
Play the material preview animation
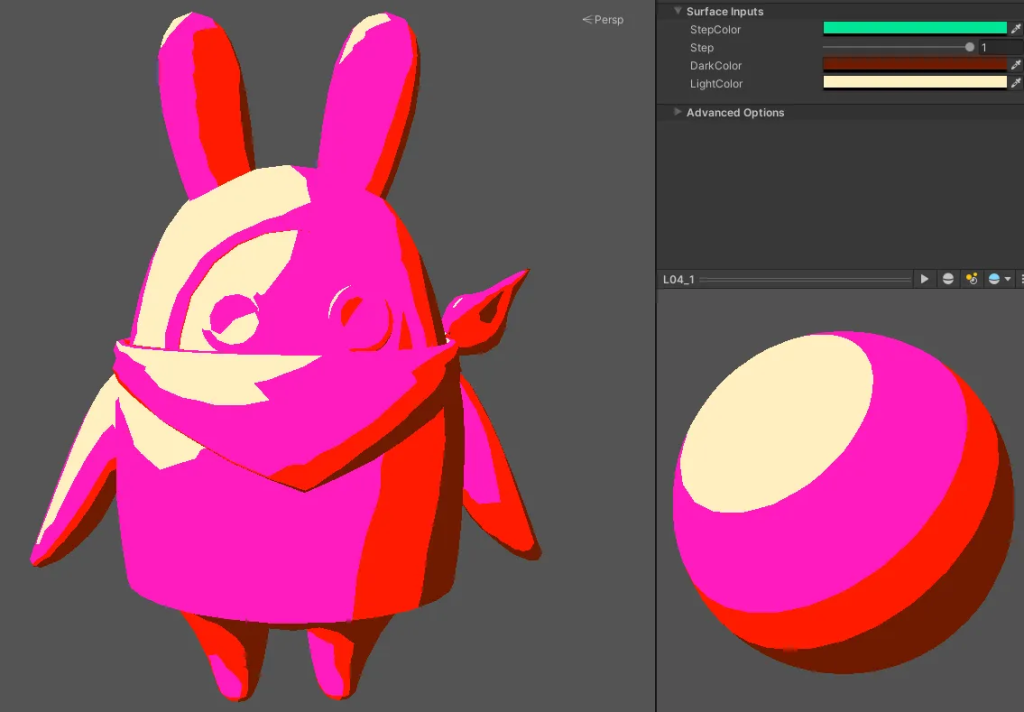925,279
